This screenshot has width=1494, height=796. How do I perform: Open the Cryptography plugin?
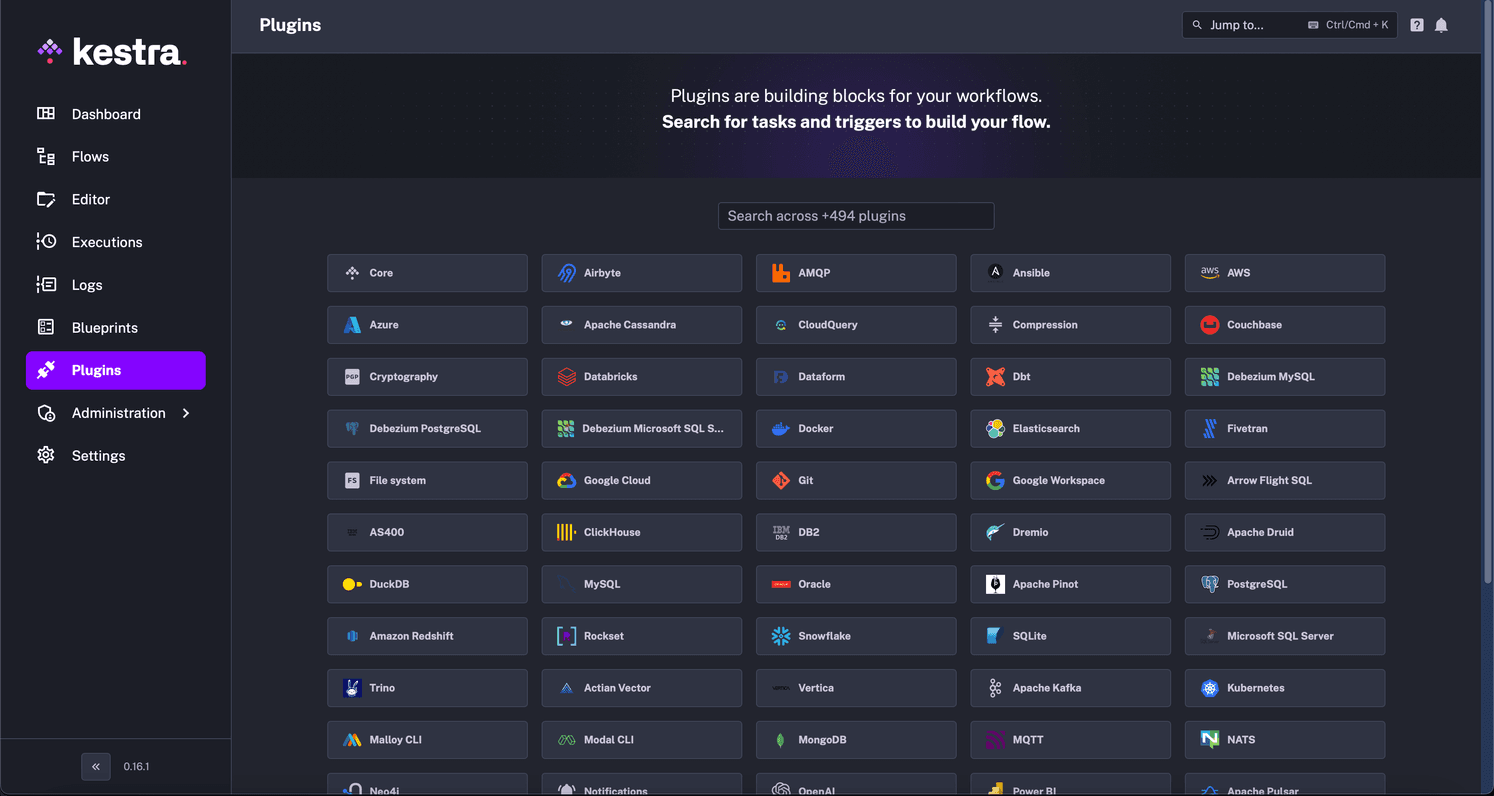[x=427, y=377]
